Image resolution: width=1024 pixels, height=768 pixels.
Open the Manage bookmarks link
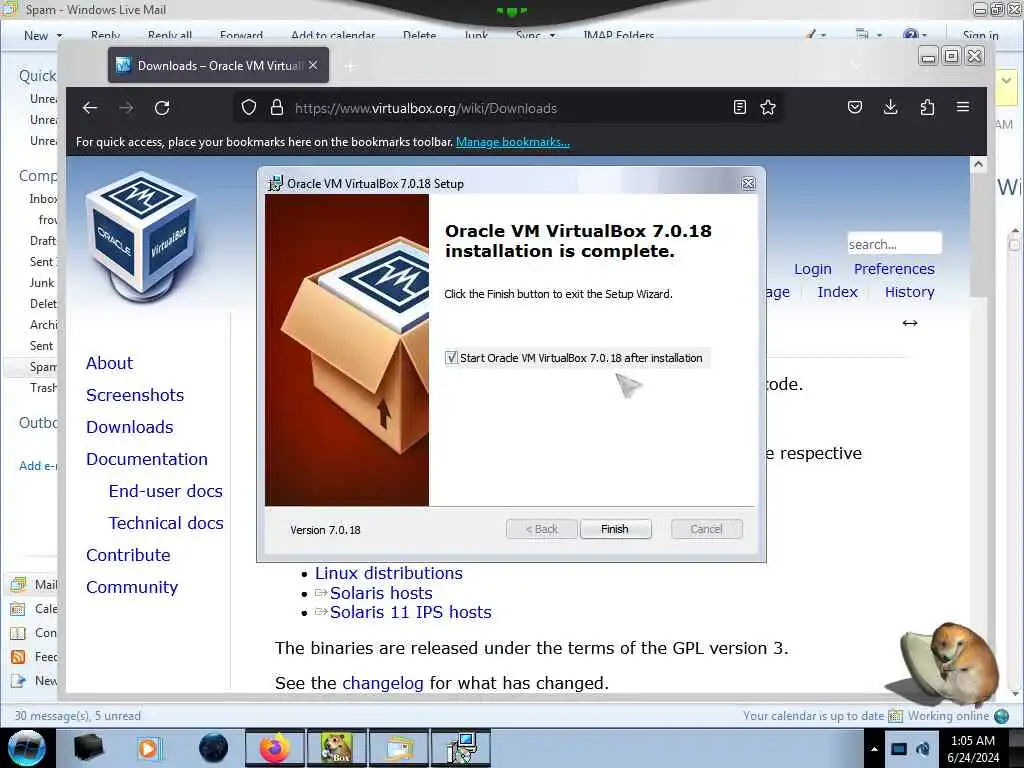(x=513, y=142)
